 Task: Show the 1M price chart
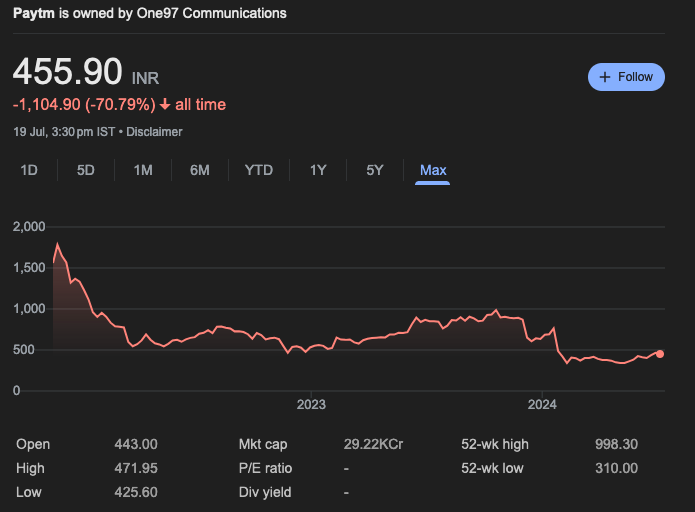click(143, 170)
